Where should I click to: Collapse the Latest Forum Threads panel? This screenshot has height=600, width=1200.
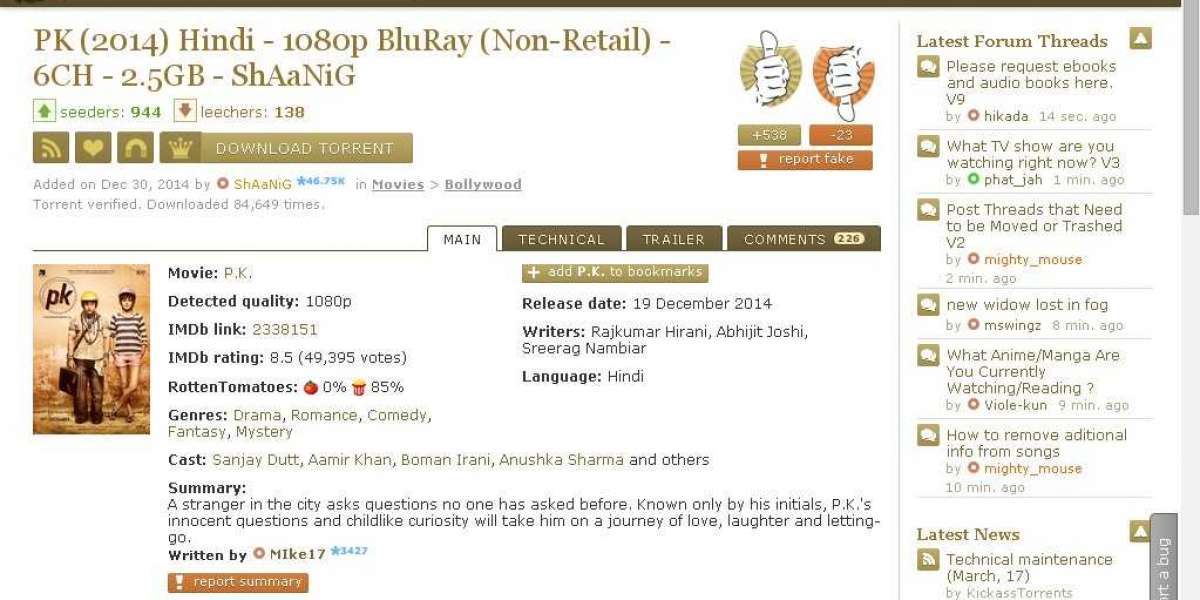pos(1140,39)
